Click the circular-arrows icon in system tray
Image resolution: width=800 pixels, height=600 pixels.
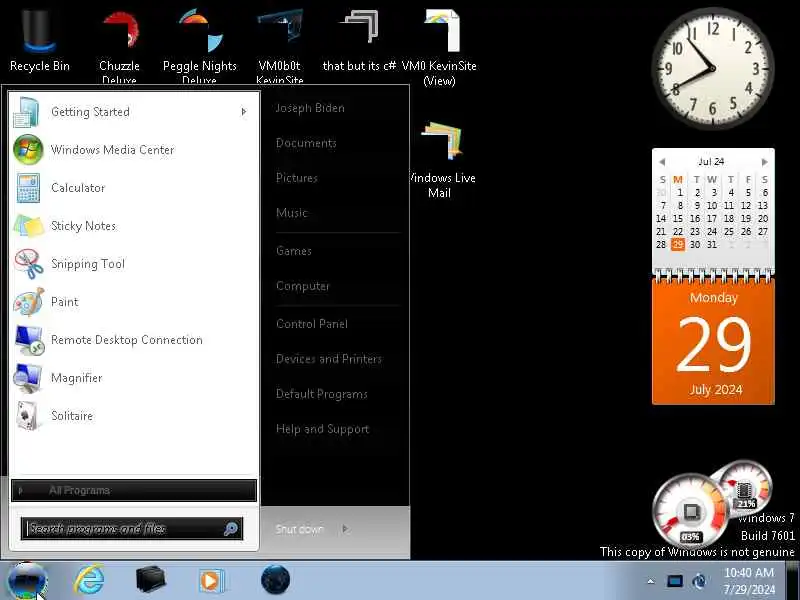[699, 581]
